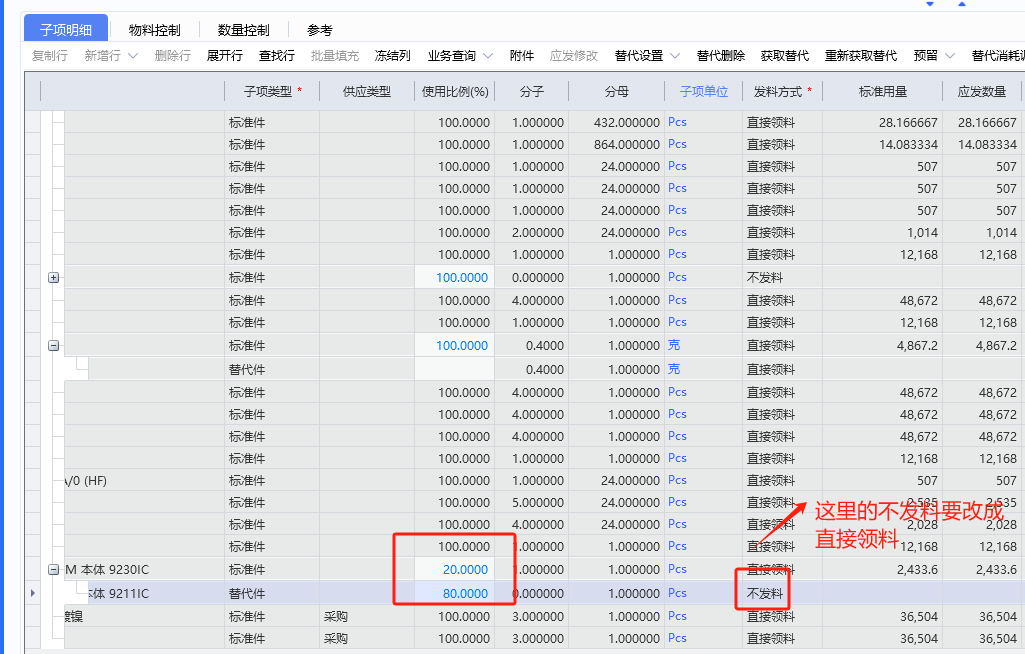
Task: Expand the 业务查询 dropdown chevron
Action: [x=488, y=56]
